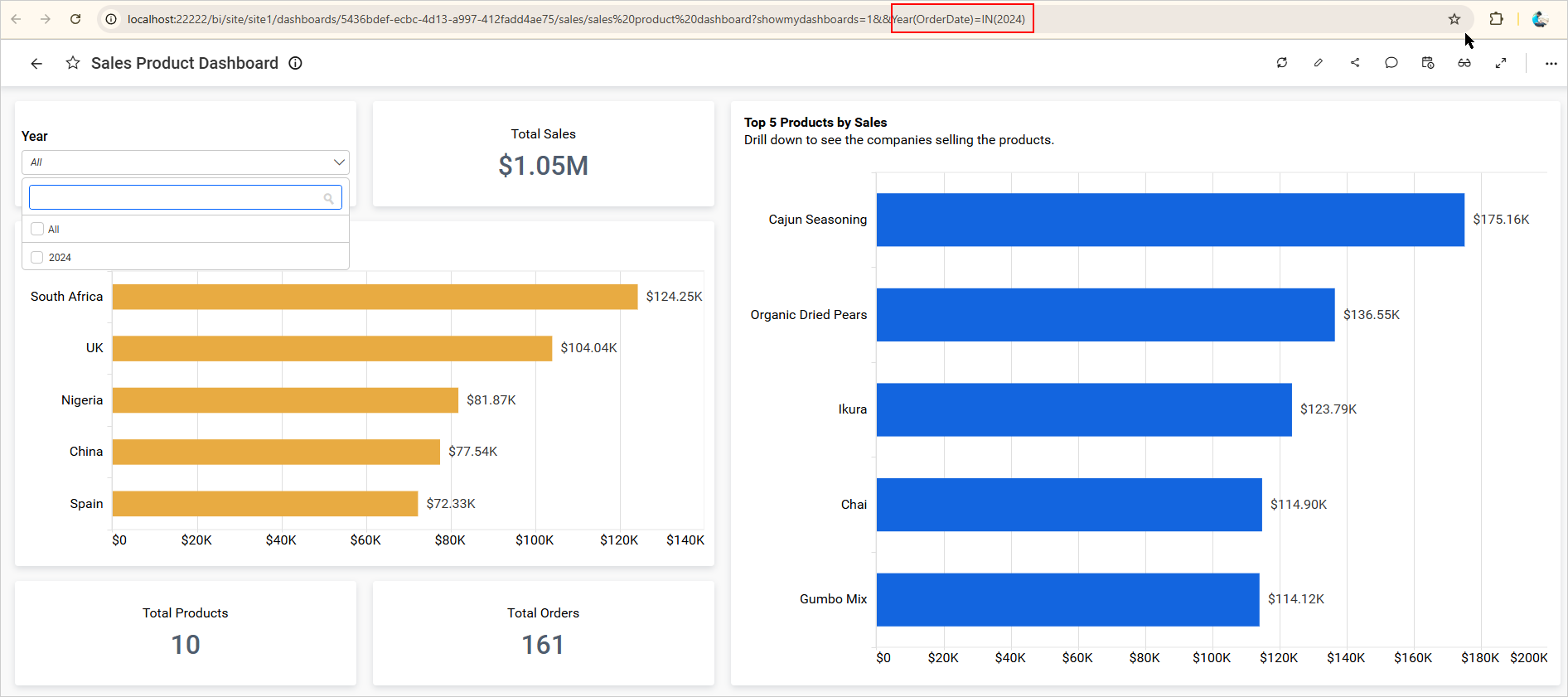Open the browser extensions puzzle icon
1568x697 pixels.
coord(1496,19)
